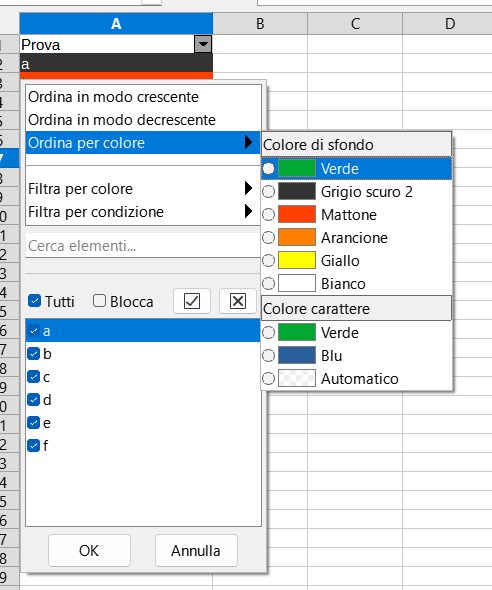Screen dimensions: 492x590
Task: Enable the Blocca checkbox
Action: pos(99,301)
